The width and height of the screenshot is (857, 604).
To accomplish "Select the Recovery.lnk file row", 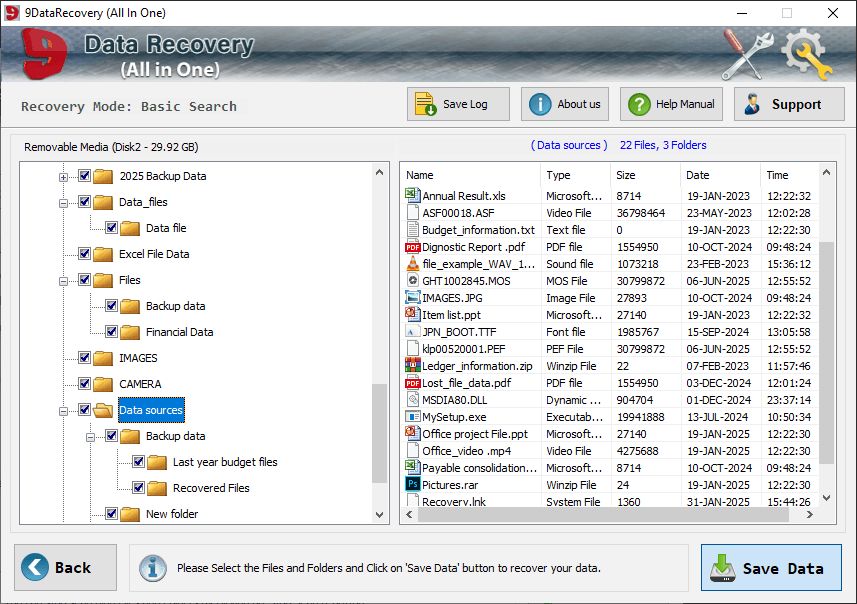I will [x=609, y=501].
